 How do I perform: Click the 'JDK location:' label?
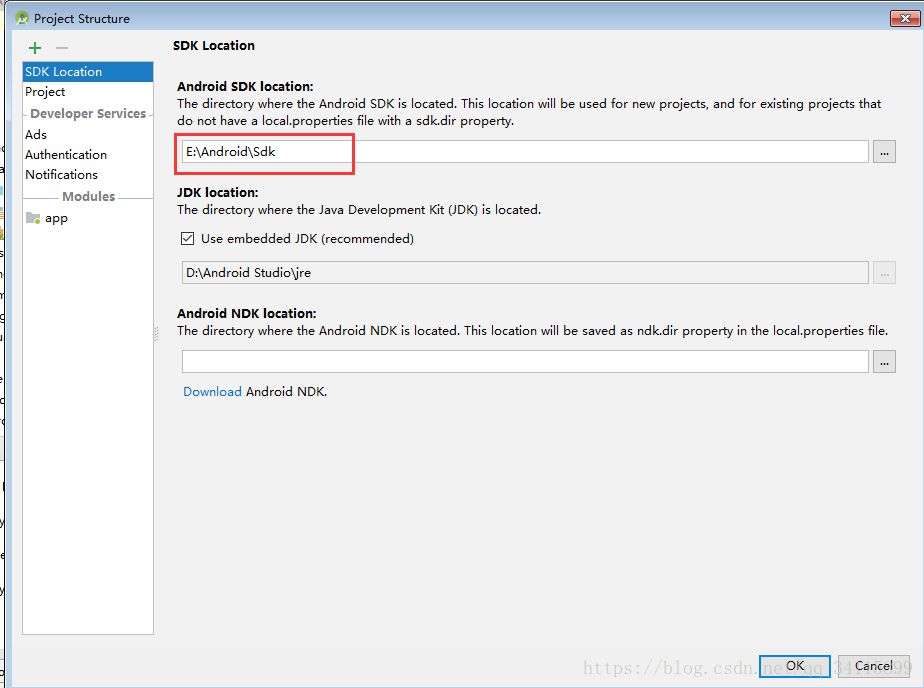pyautogui.click(x=217, y=193)
